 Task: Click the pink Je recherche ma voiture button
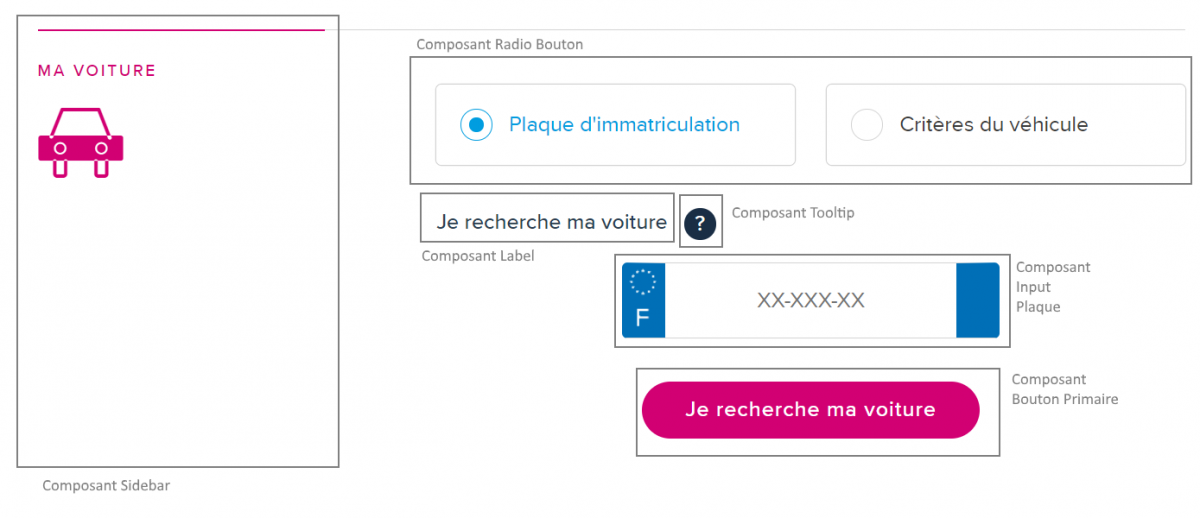(810, 410)
